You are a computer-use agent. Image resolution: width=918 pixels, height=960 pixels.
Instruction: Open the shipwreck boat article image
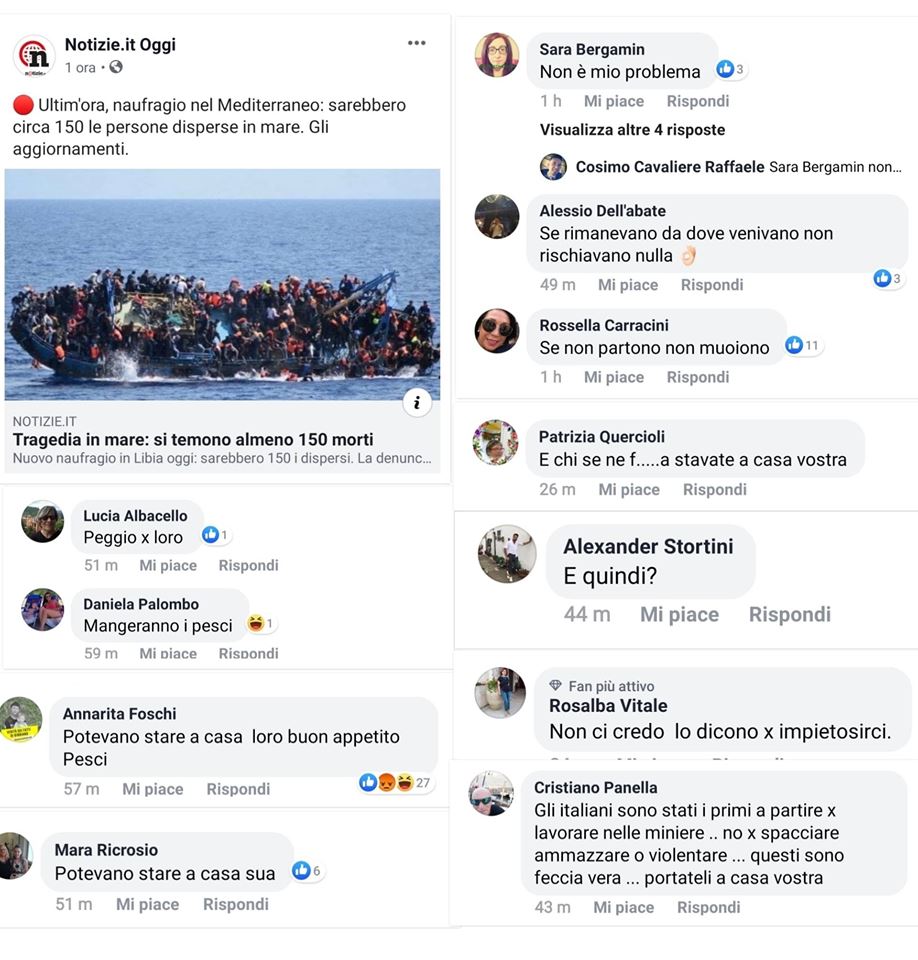tap(222, 284)
